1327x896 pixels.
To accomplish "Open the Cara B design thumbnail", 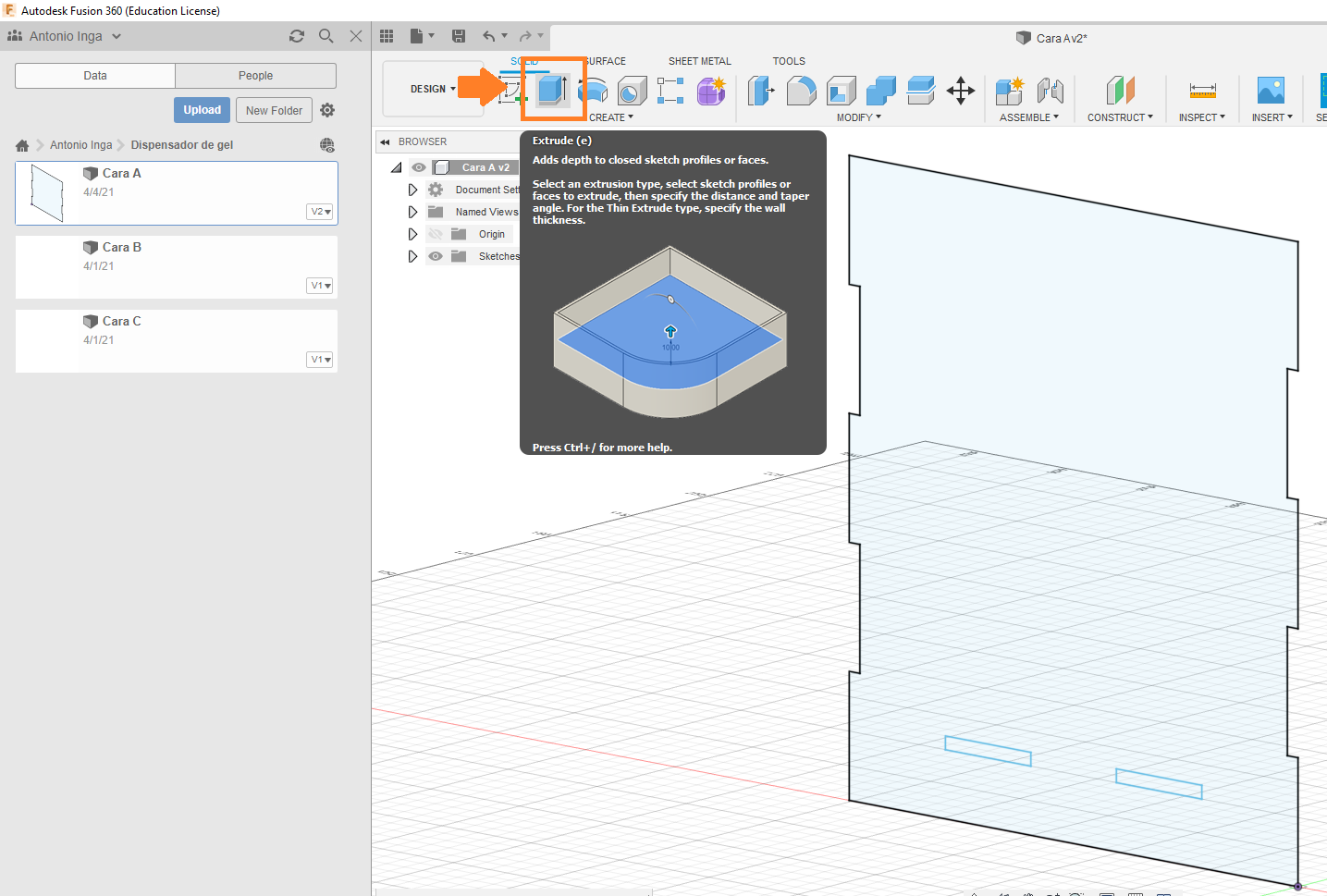I will coord(48,266).
